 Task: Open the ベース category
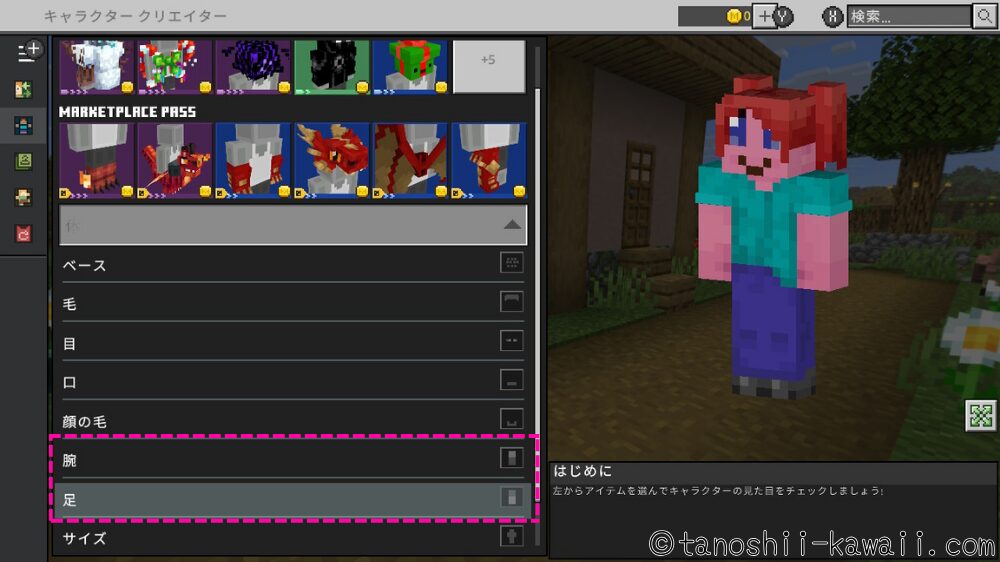pyautogui.click(x=293, y=265)
